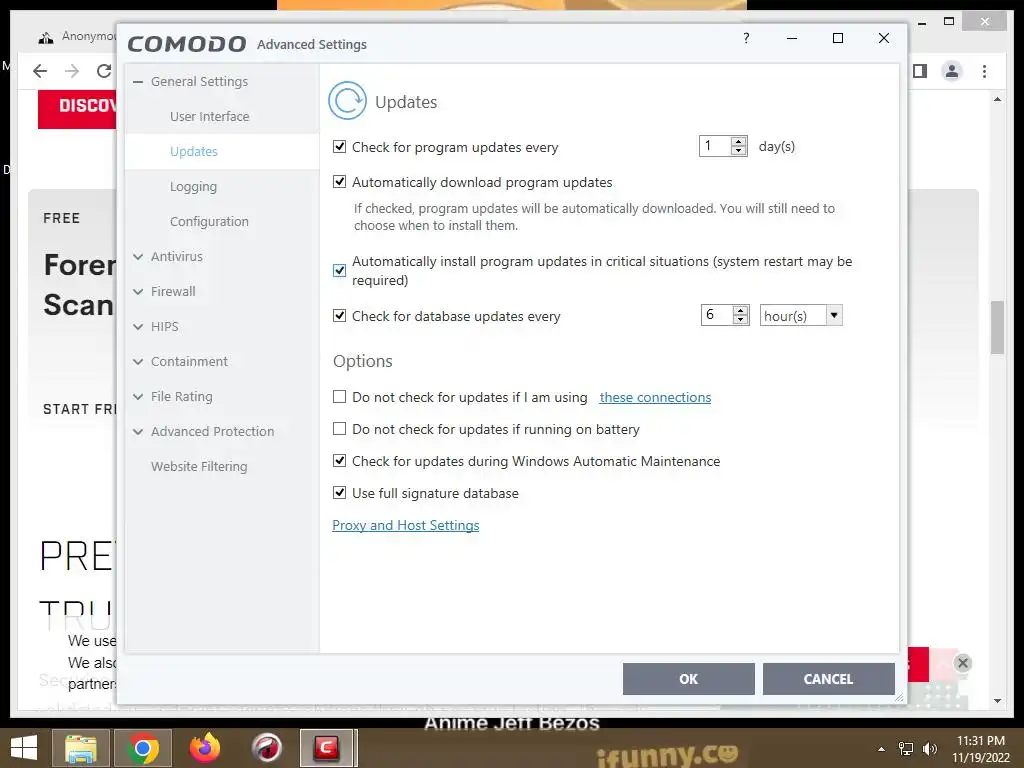Click the red DISCOV button on webpage
Viewport: 1024px width, 768px height.
pyautogui.click(x=77, y=109)
